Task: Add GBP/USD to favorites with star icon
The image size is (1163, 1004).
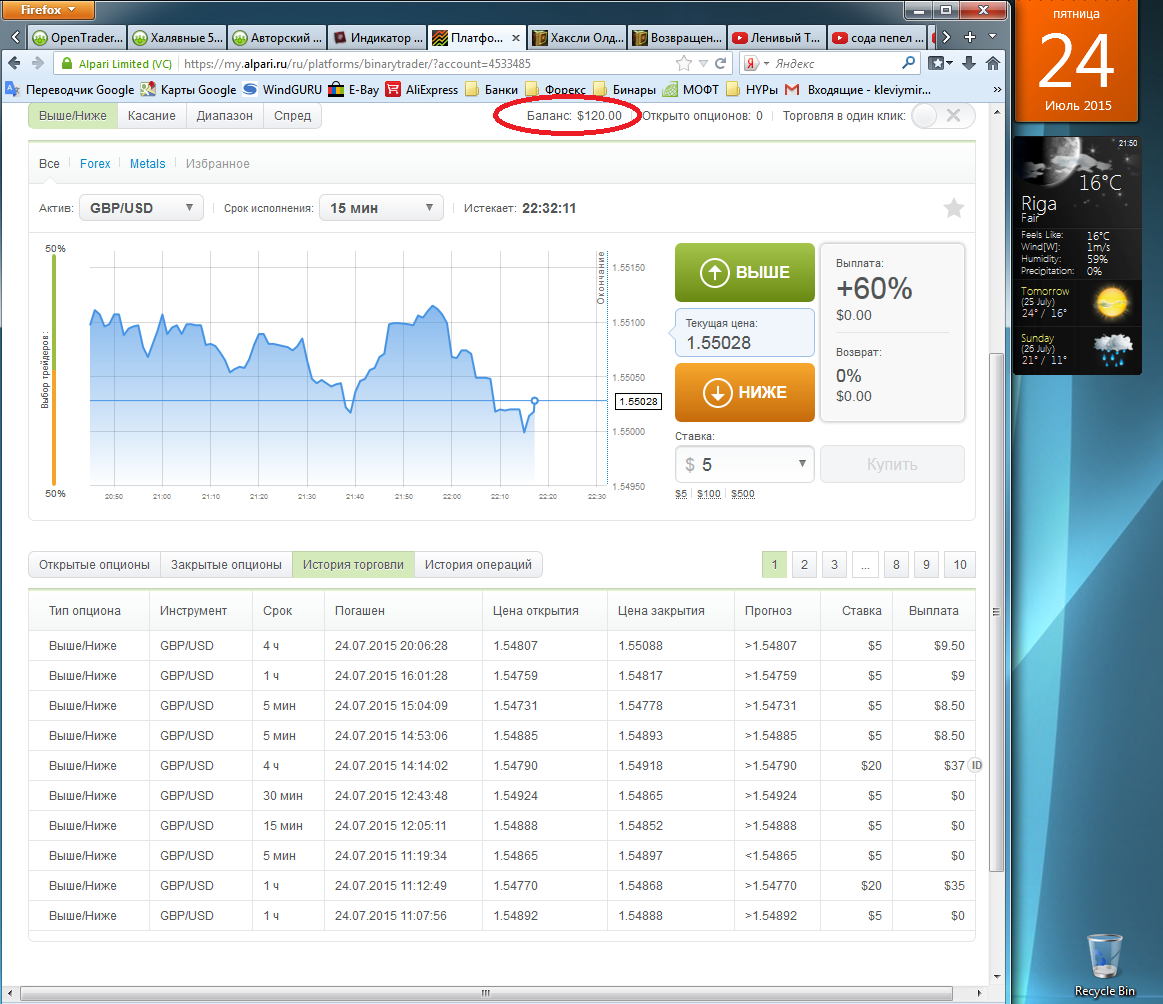Action: pyautogui.click(x=954, y=208)
